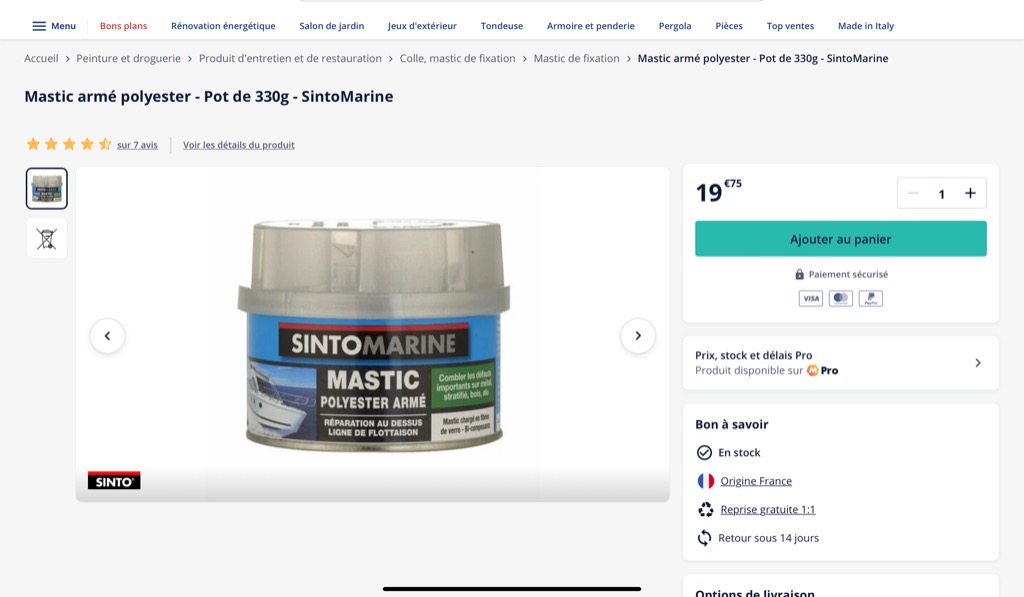Open the 'sur 7 avis' reviews link

(137, 145)
